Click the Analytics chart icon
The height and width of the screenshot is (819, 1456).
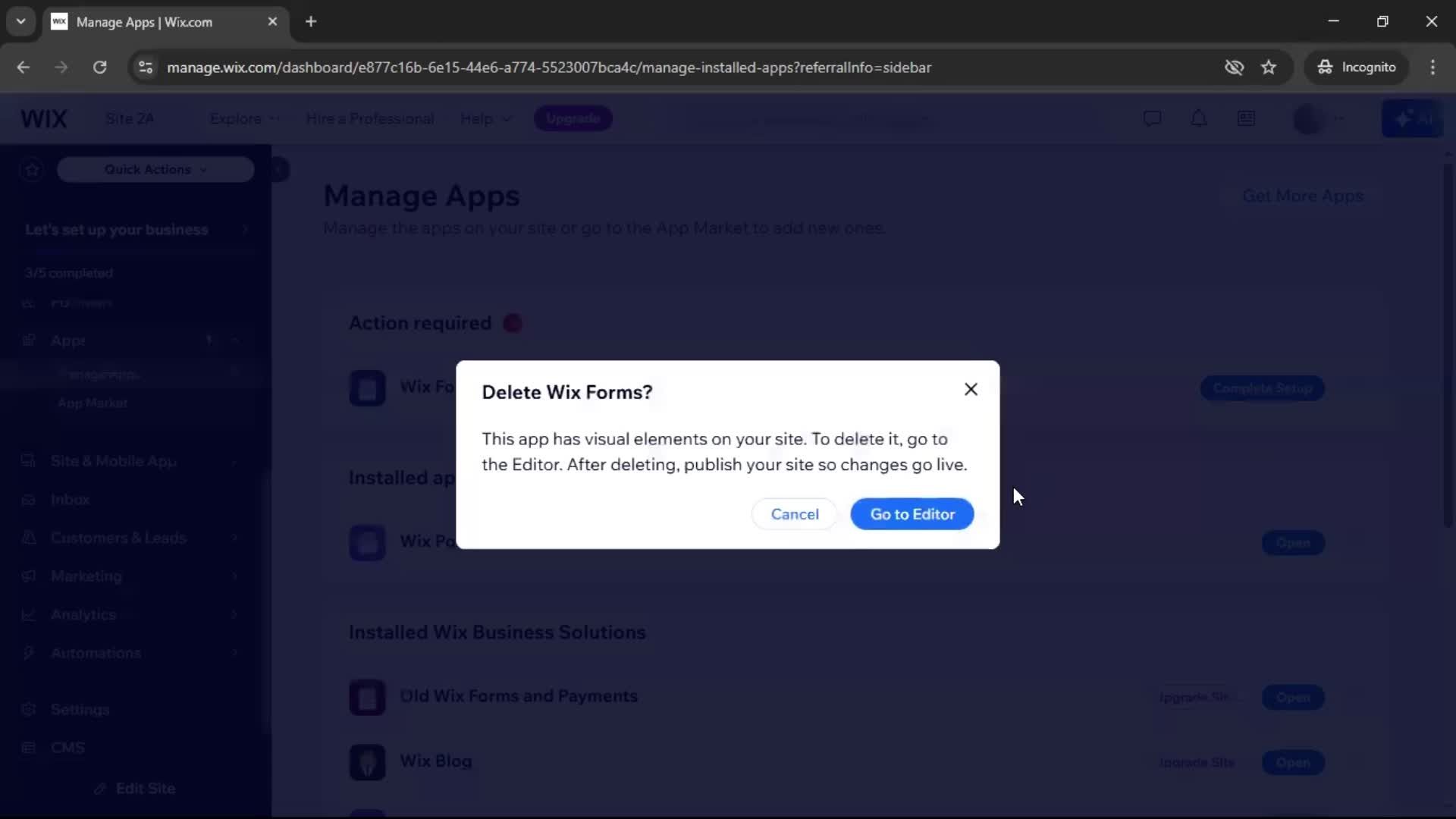29,615
